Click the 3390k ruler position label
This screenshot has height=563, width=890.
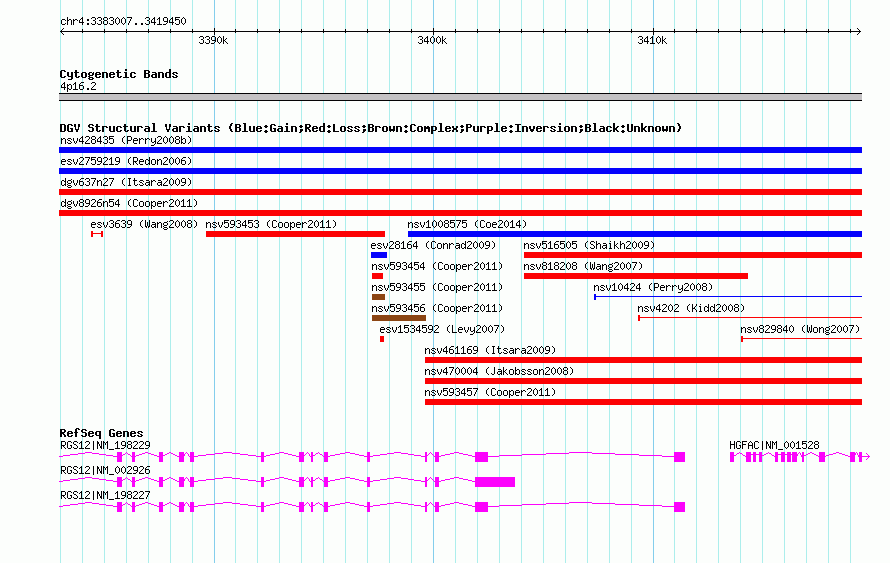pyautogui.click(x=213, y=40)
